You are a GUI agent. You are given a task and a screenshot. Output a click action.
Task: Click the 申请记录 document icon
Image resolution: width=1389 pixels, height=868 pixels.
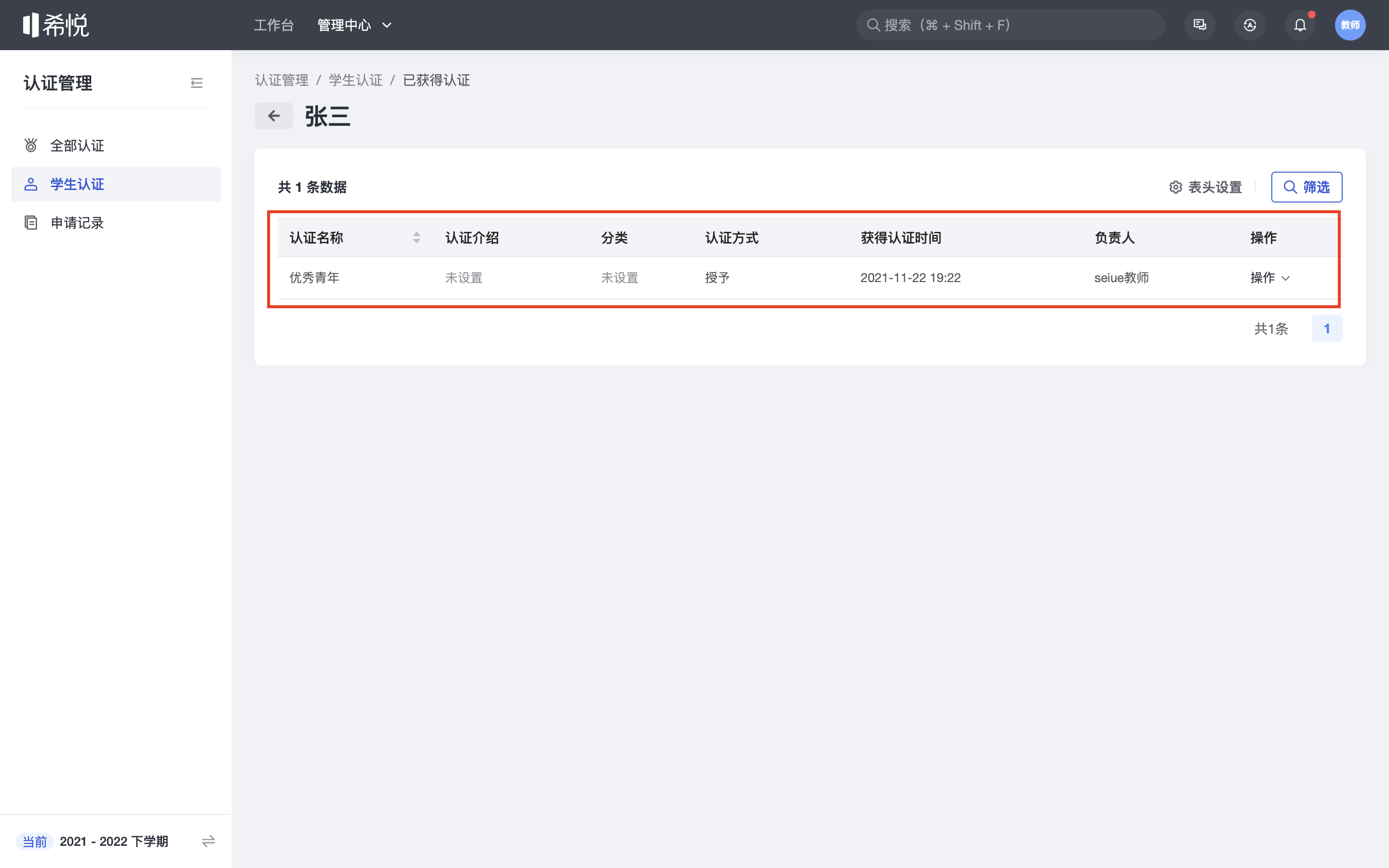click(31, 223)
